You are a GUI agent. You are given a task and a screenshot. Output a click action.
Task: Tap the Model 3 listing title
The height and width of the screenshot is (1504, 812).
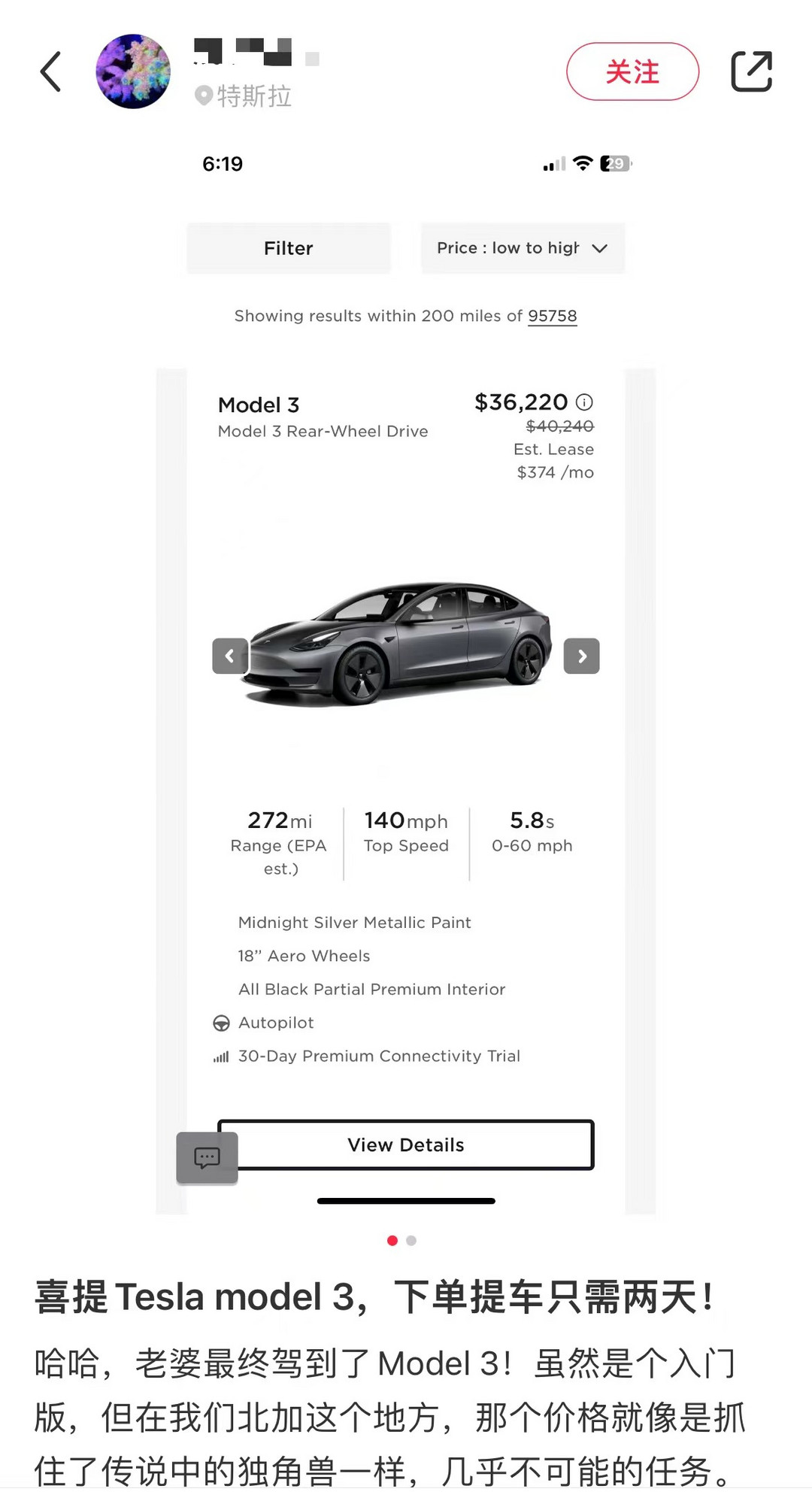[x=259, y=405]
